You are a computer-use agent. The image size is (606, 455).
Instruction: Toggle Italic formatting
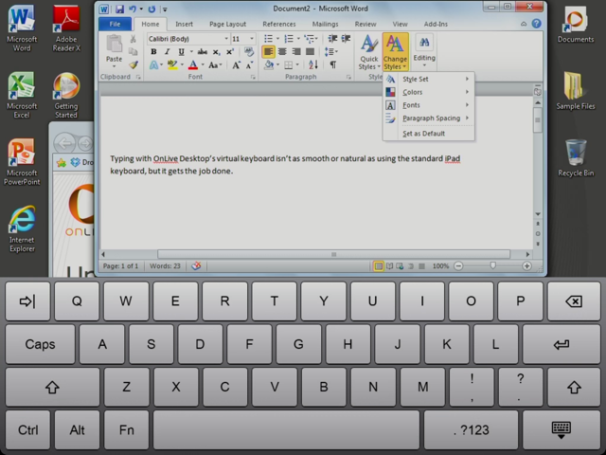point(167,51)
